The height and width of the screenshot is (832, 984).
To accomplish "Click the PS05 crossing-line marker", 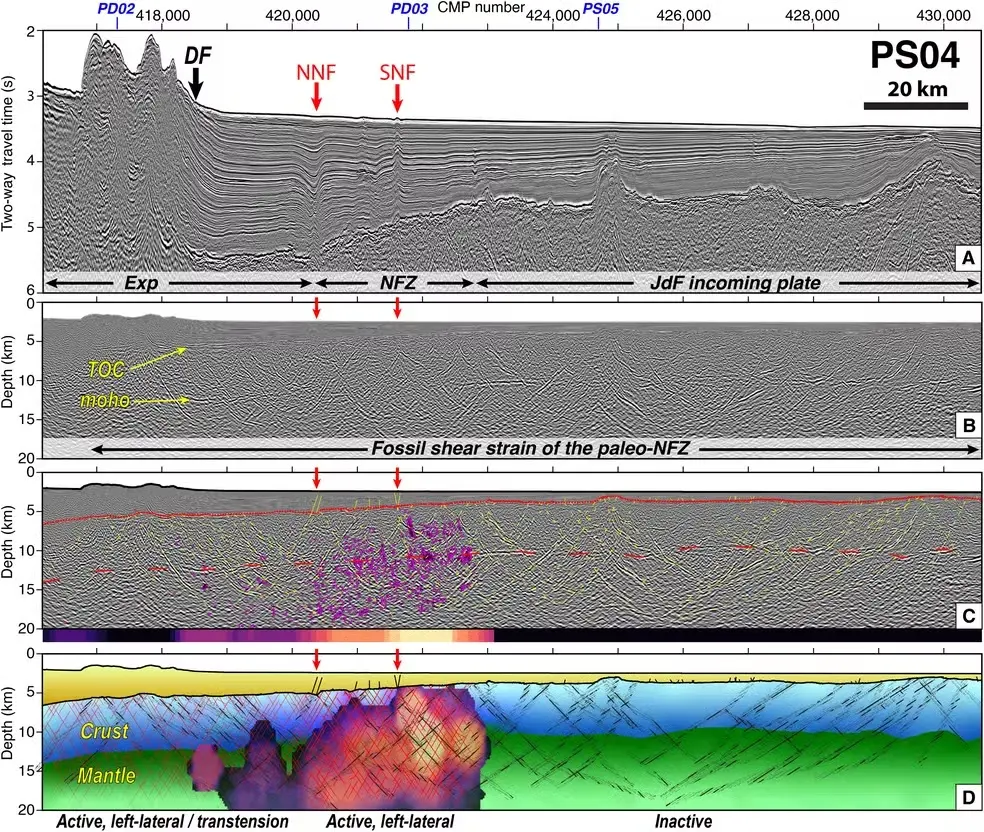I will [600, 8].
